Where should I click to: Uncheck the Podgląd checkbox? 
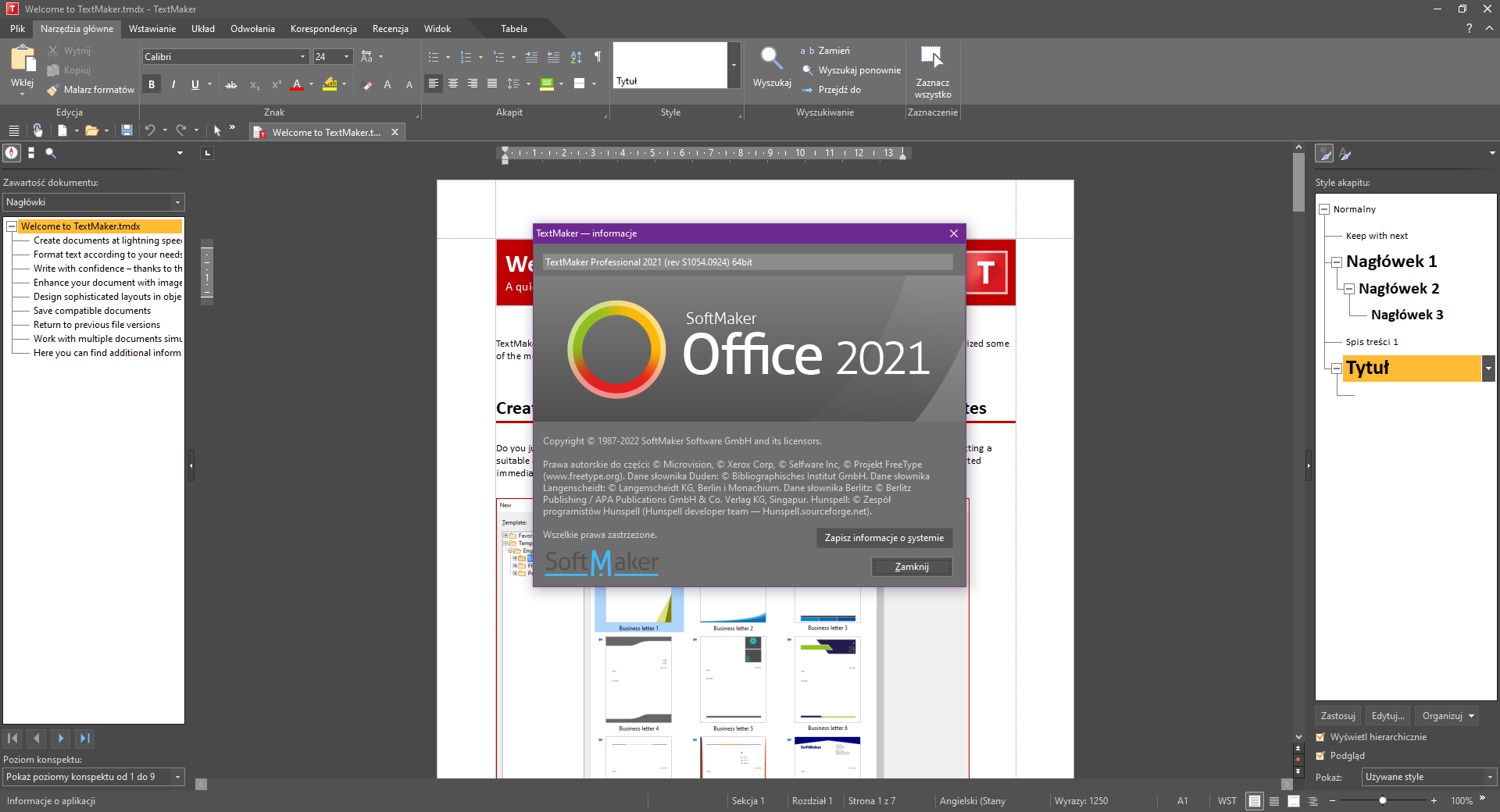[1321, 756]
